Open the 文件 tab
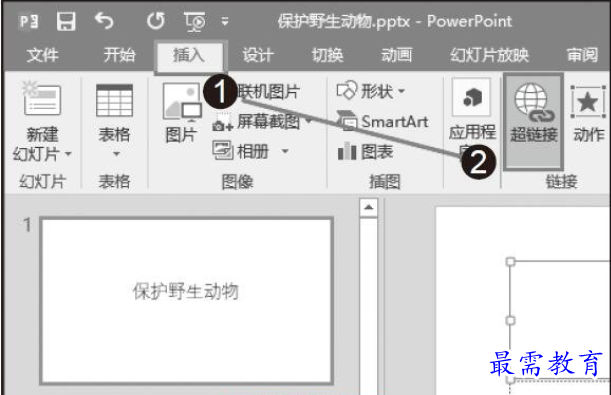 (42, 55)
